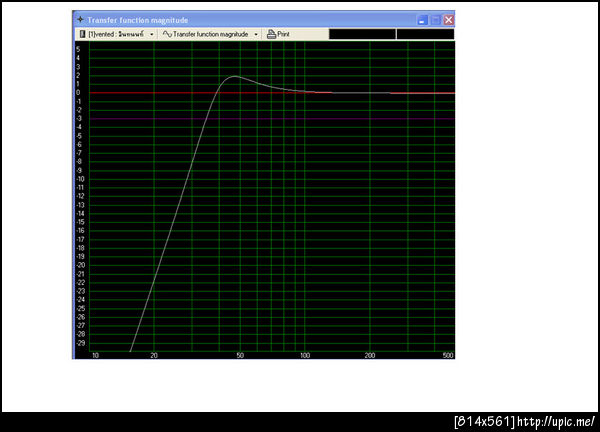
Task: Select the [1]vented project label
Action: point(116,34)
